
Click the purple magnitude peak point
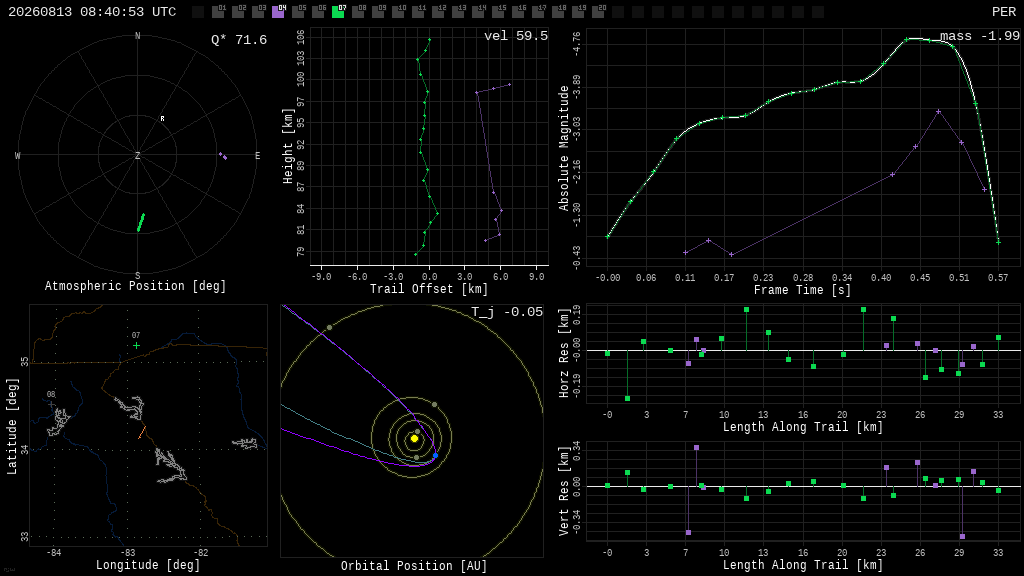(x=938, y=112)
